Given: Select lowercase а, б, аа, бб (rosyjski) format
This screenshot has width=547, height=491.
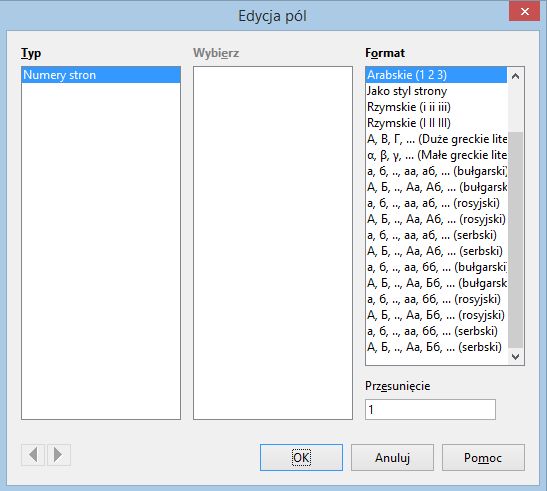Looking at the screenshot, I should (436, 299).
